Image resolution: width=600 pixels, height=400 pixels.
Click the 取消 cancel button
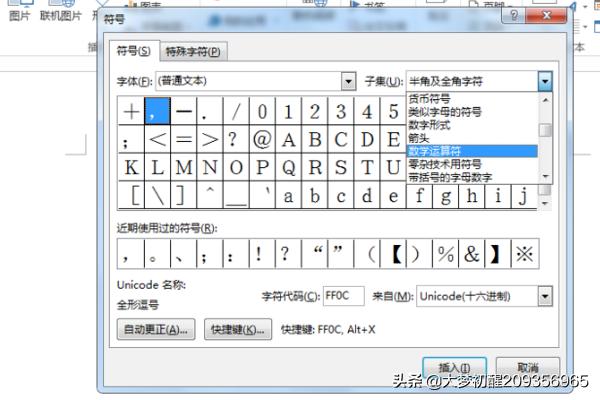(528, 368)
